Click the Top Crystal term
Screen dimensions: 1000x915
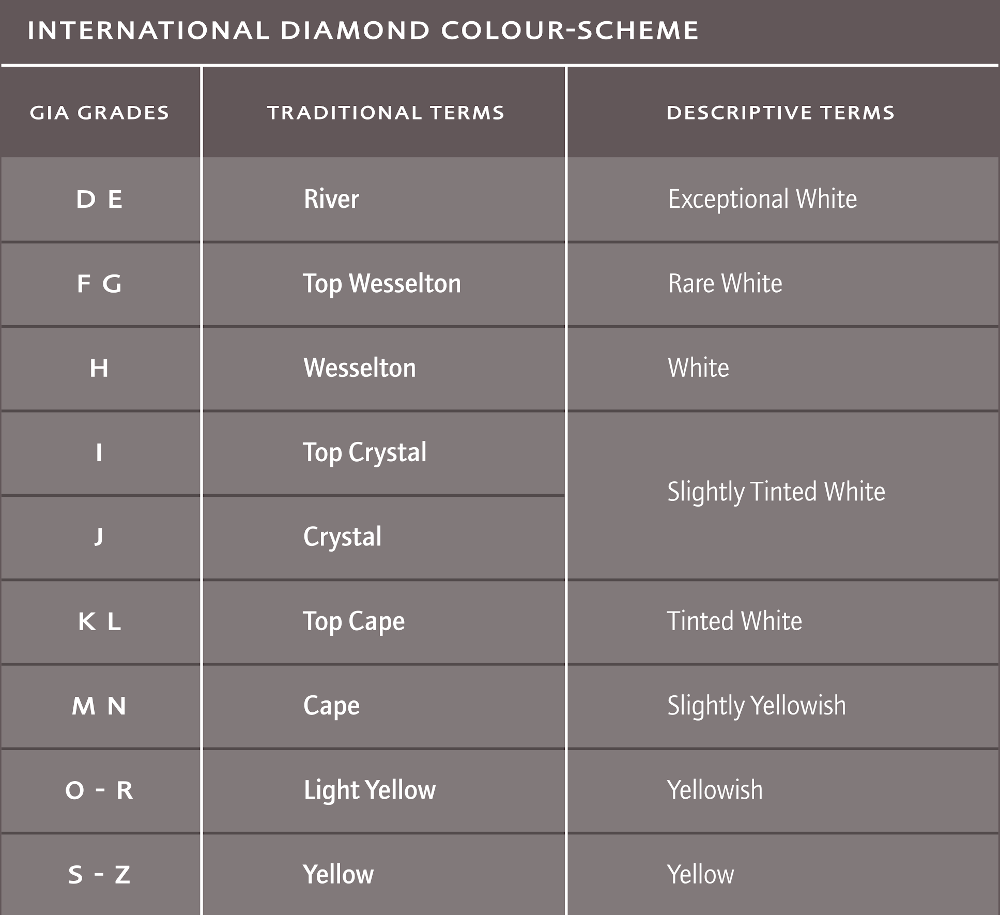coord(365,453)
